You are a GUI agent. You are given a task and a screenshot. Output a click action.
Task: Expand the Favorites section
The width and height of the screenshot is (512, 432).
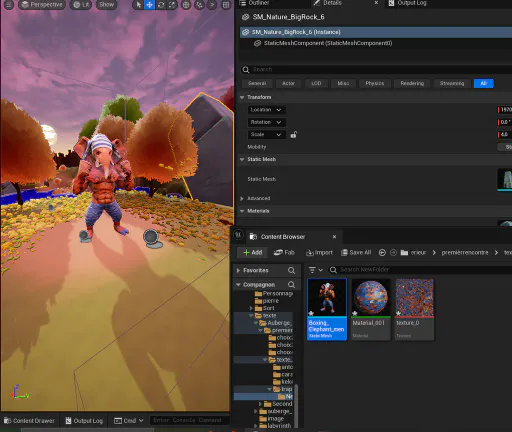[x=238, y=270]
